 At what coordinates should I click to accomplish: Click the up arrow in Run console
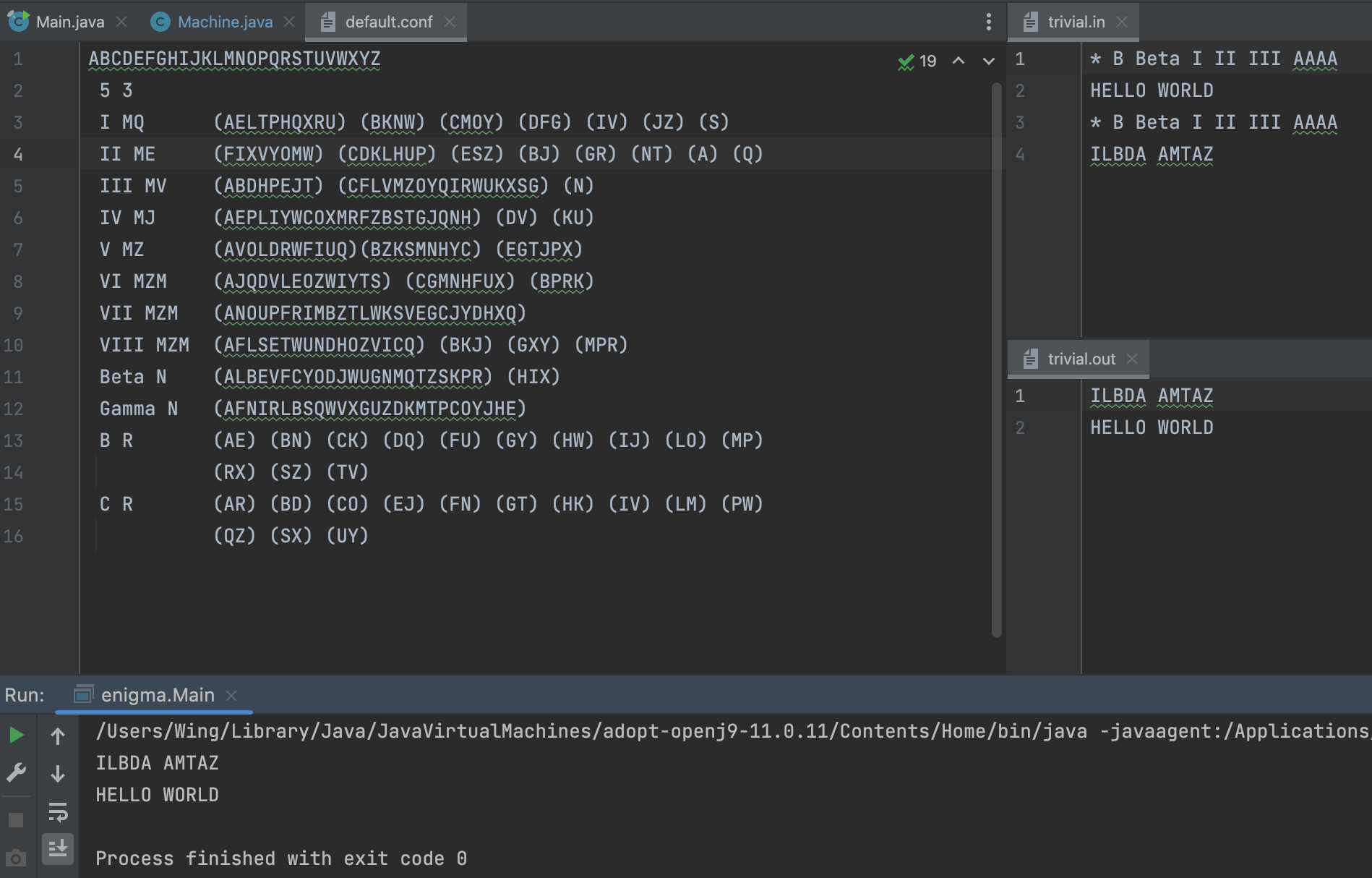tap(58, 737)
